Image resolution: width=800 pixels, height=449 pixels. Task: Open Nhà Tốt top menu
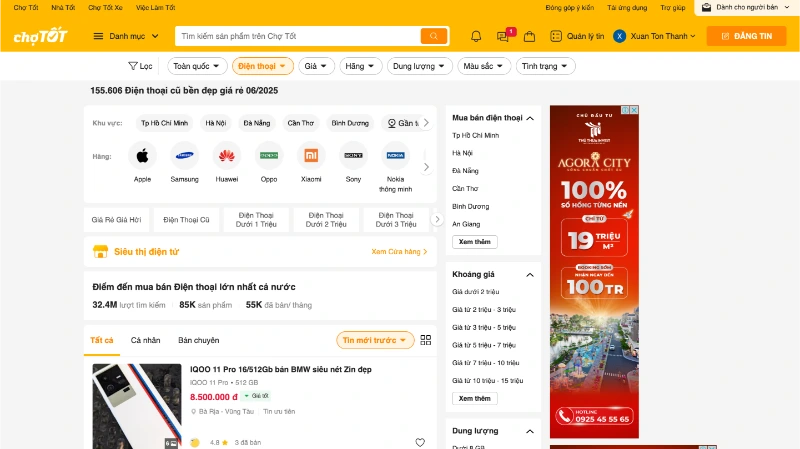63,8
